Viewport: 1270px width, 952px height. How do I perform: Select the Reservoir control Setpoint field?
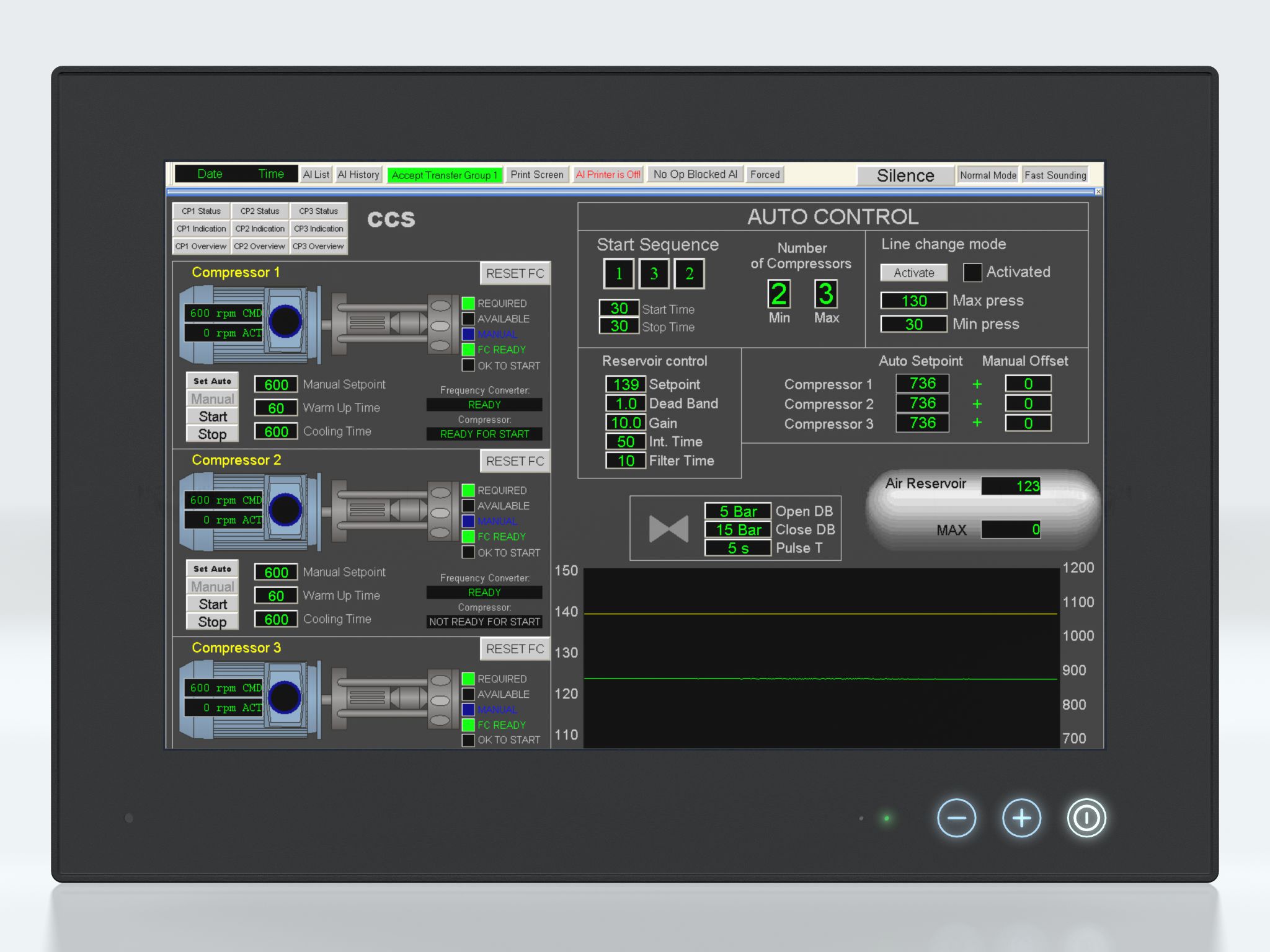pyautogui.click(x=625, y=384)
